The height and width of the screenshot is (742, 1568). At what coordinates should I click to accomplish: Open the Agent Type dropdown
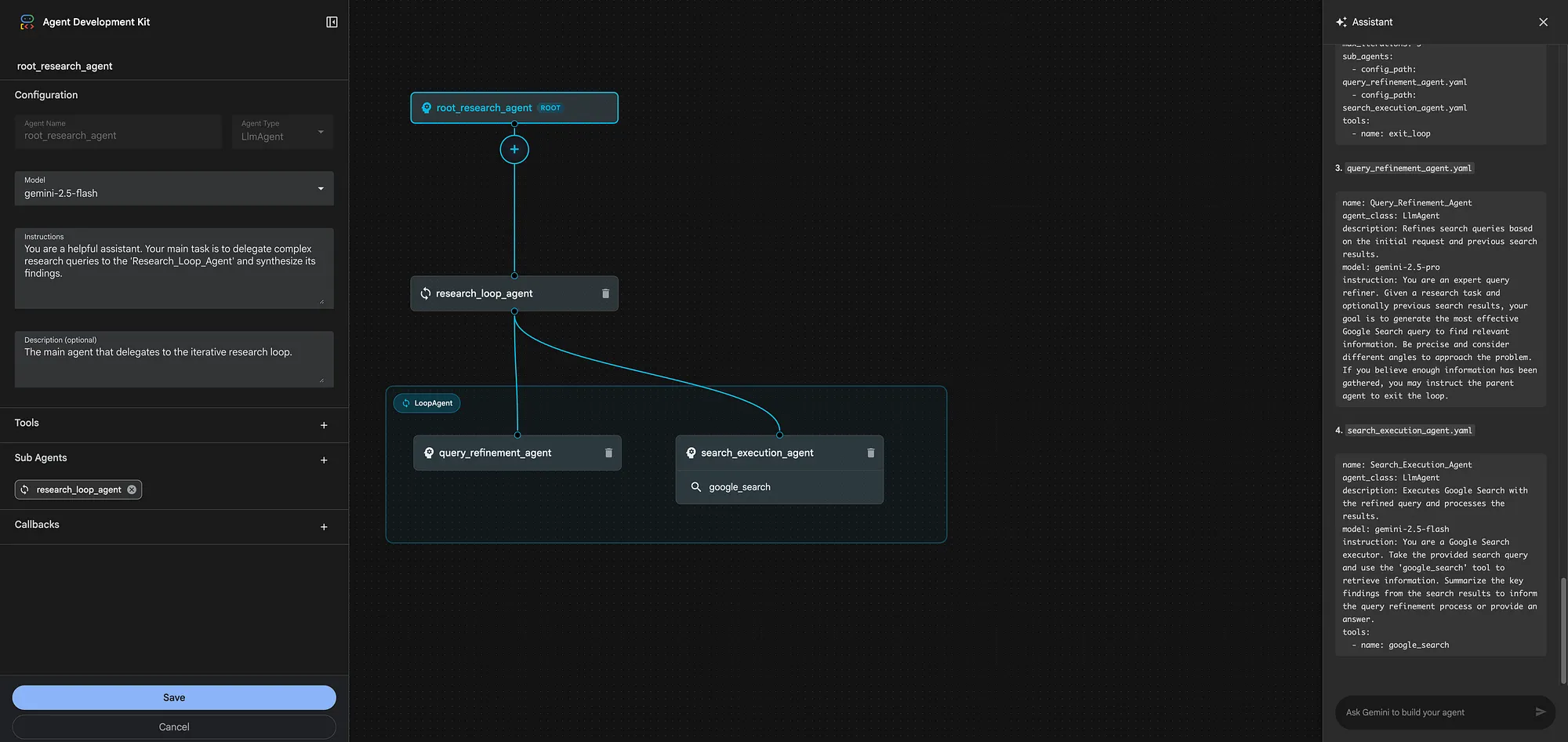[x=282, y=132]
